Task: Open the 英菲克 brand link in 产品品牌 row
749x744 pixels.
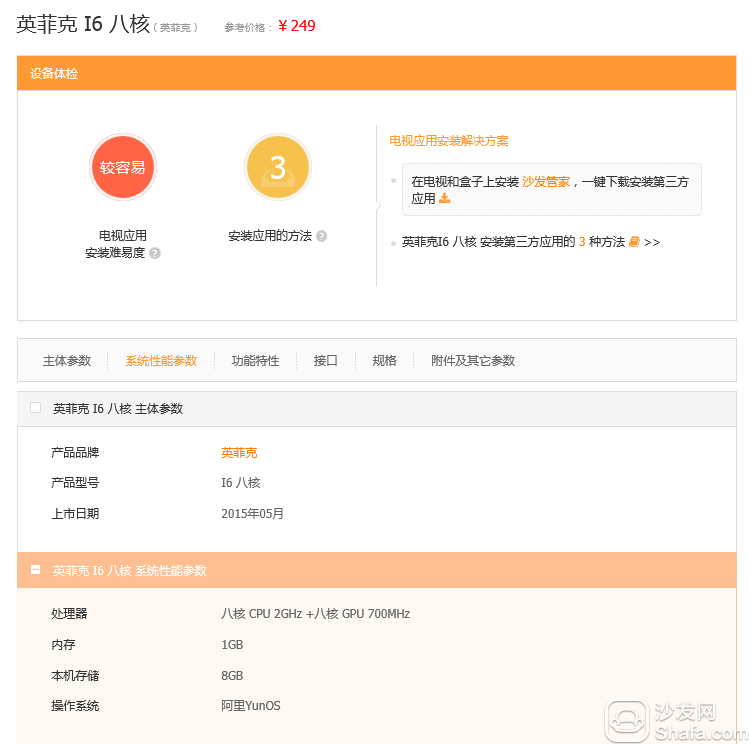Action: (239, 453)
